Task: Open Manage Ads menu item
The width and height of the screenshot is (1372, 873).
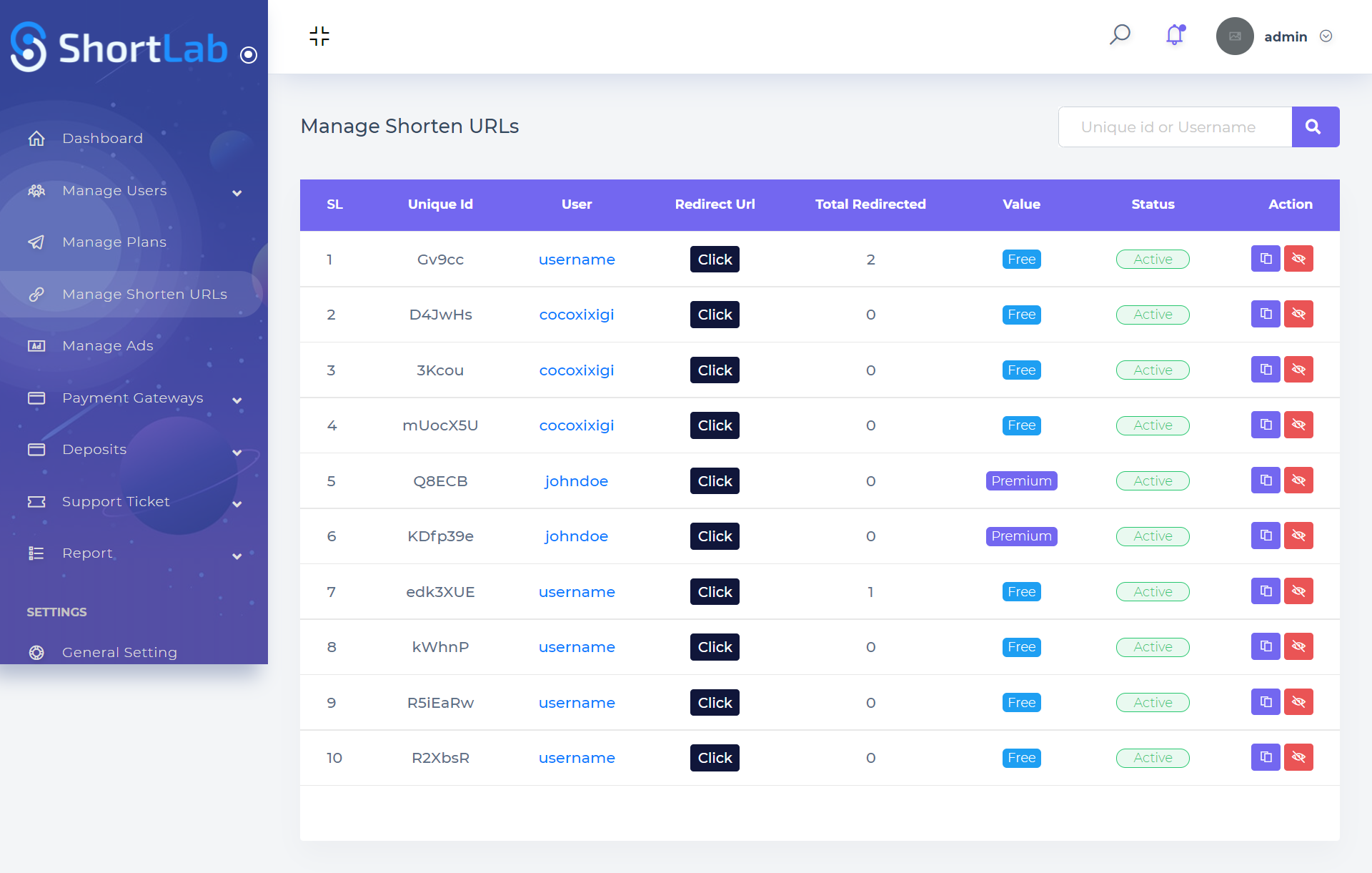Action: pyautogui.click(x=107, y=346)
